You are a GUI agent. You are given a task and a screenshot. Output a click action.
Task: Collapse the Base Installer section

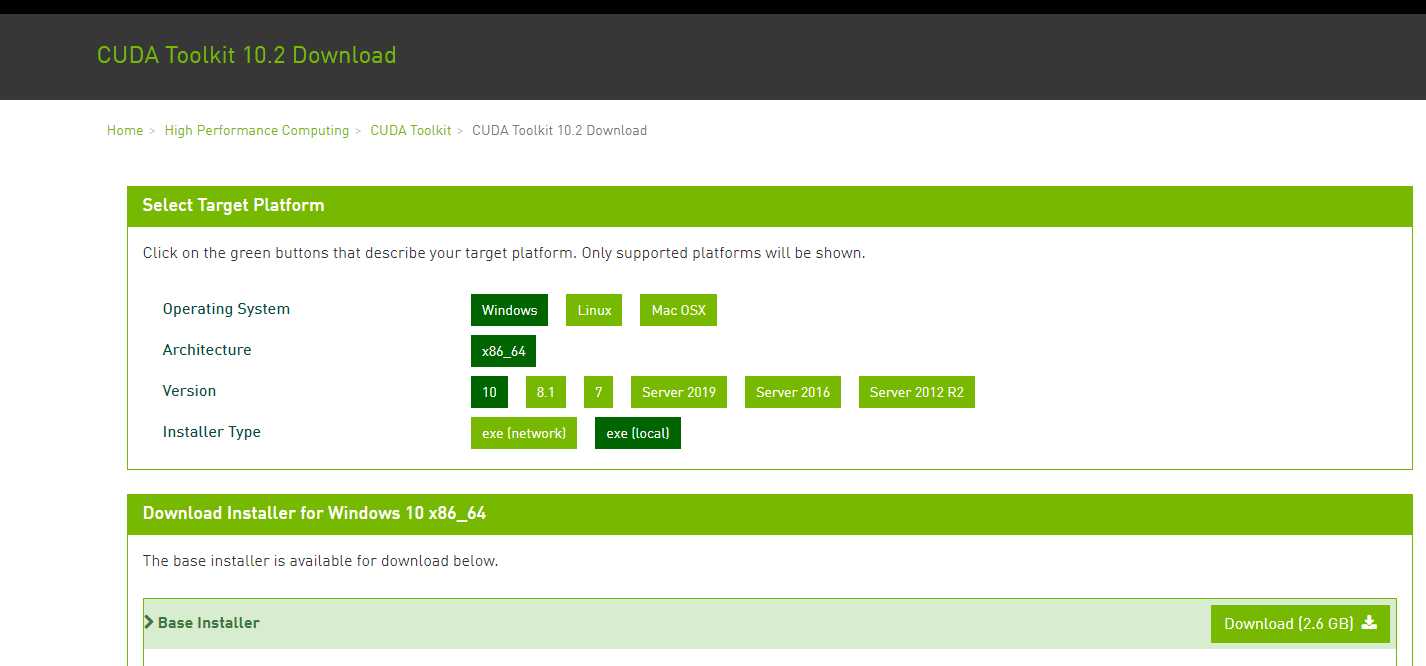pos(202,623)
